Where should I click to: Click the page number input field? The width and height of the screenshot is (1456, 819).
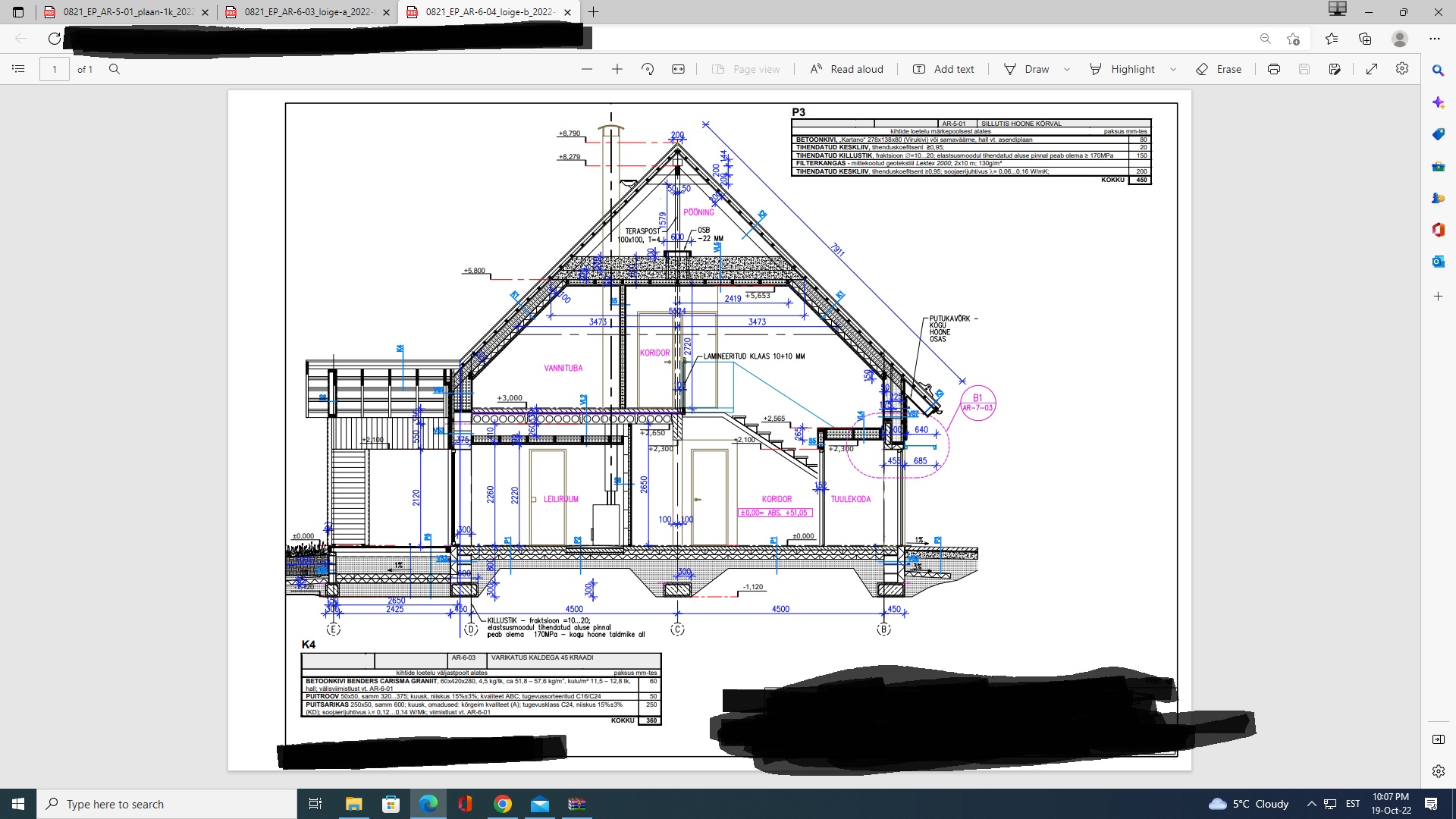tap(55, 69)
